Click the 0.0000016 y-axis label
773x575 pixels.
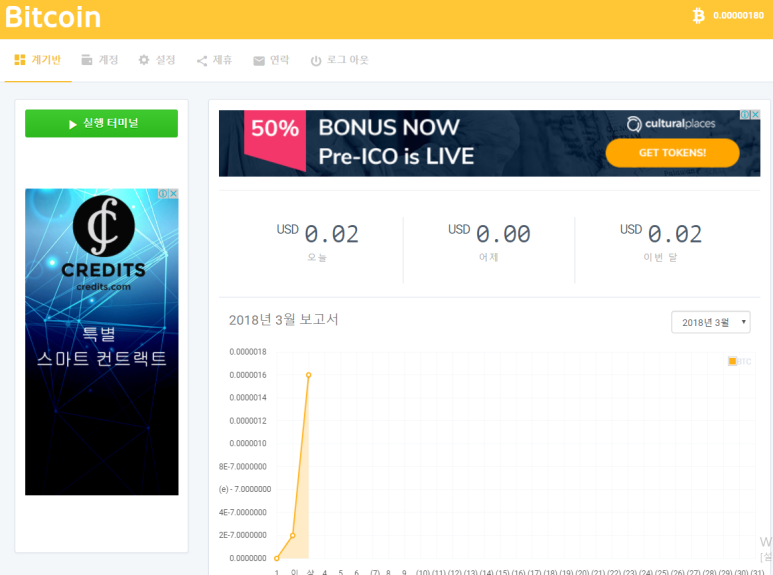[x=248, y=375]
